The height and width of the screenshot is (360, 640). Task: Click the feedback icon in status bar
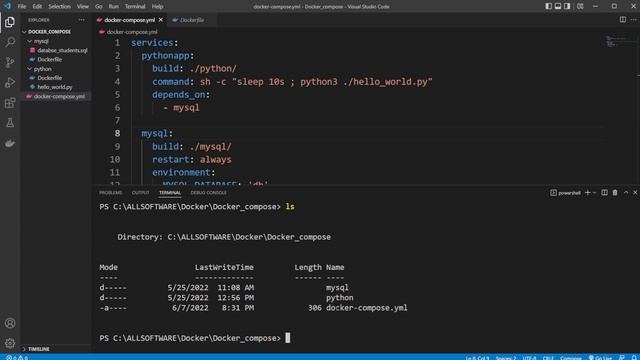click(622, 358)
